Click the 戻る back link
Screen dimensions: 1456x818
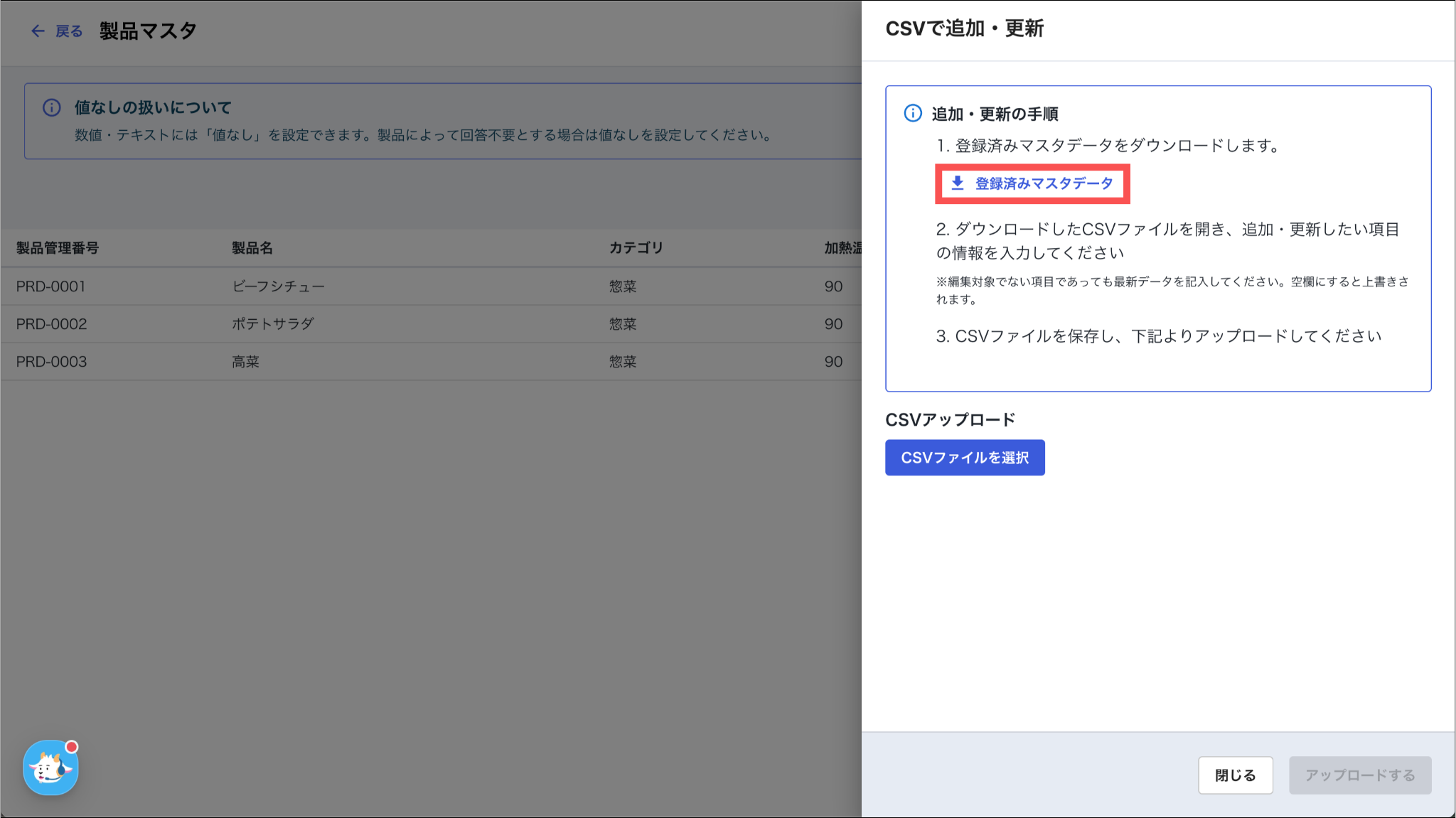[x=69, y=31]
